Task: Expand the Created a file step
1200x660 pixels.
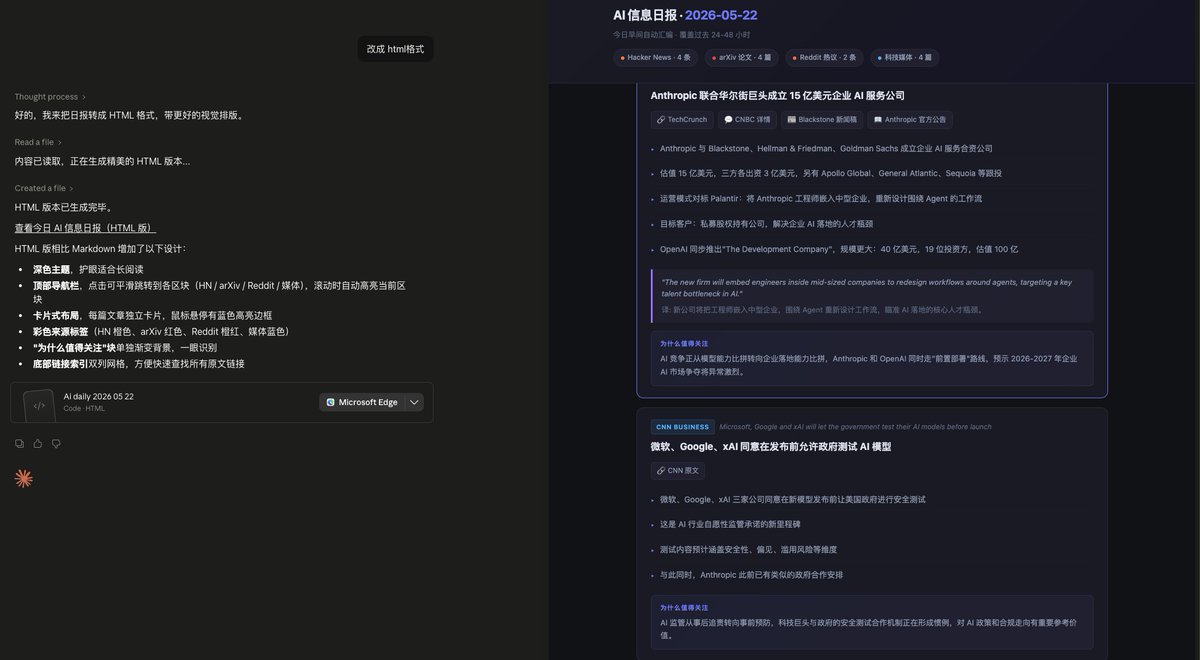Action: (x=44, y=188)
